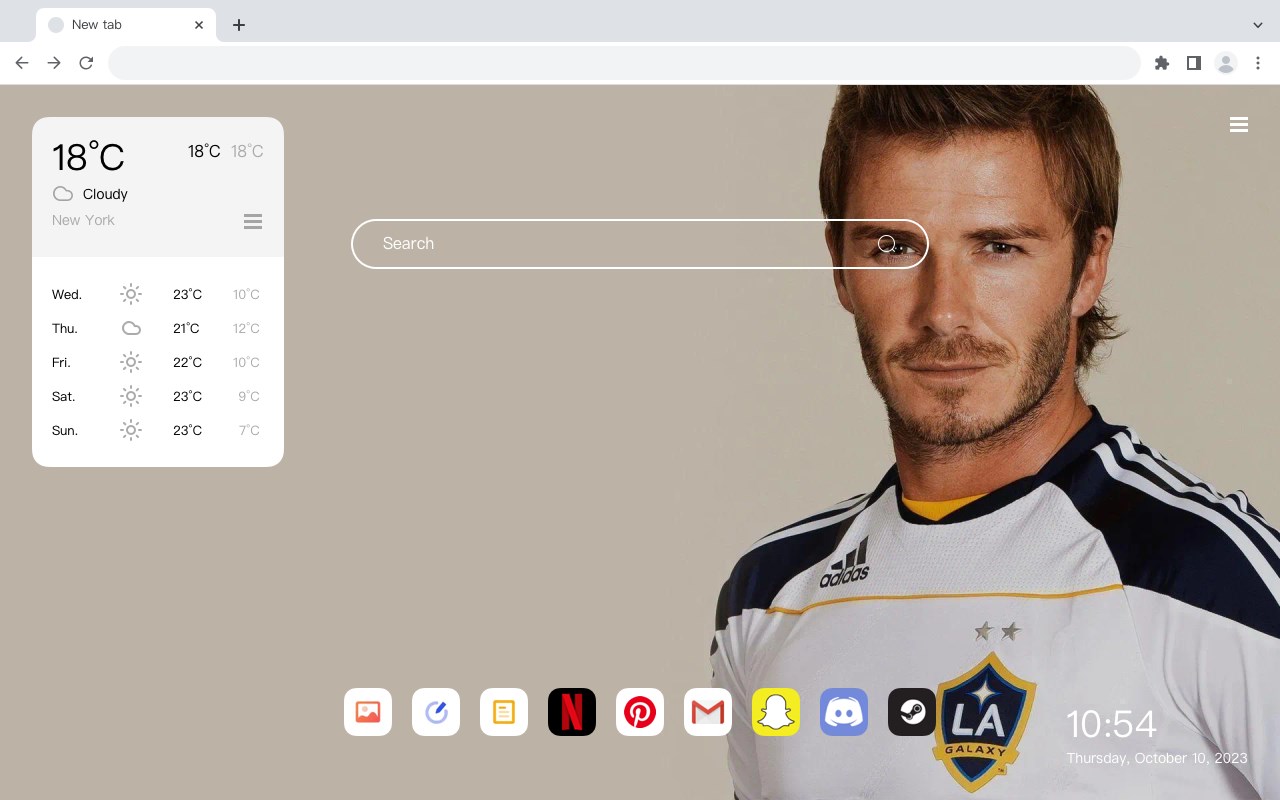
Task: Select the Sat. forecast row
Action: [157, 396]
